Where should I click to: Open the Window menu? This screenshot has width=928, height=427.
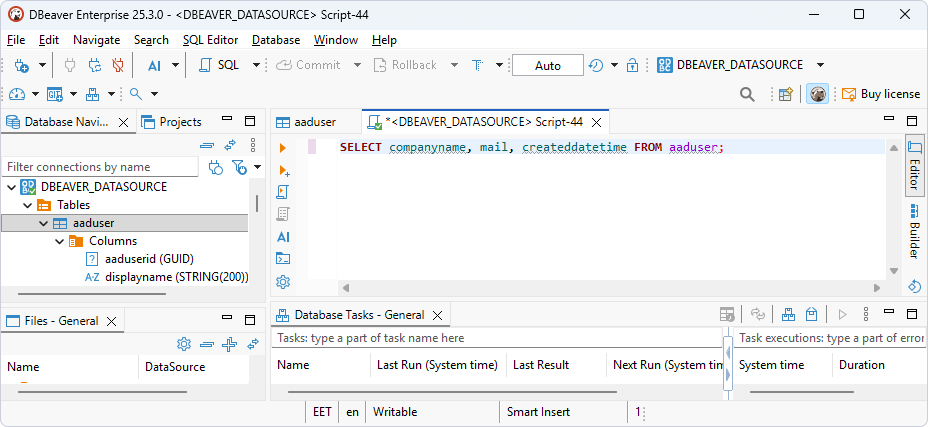336,40
